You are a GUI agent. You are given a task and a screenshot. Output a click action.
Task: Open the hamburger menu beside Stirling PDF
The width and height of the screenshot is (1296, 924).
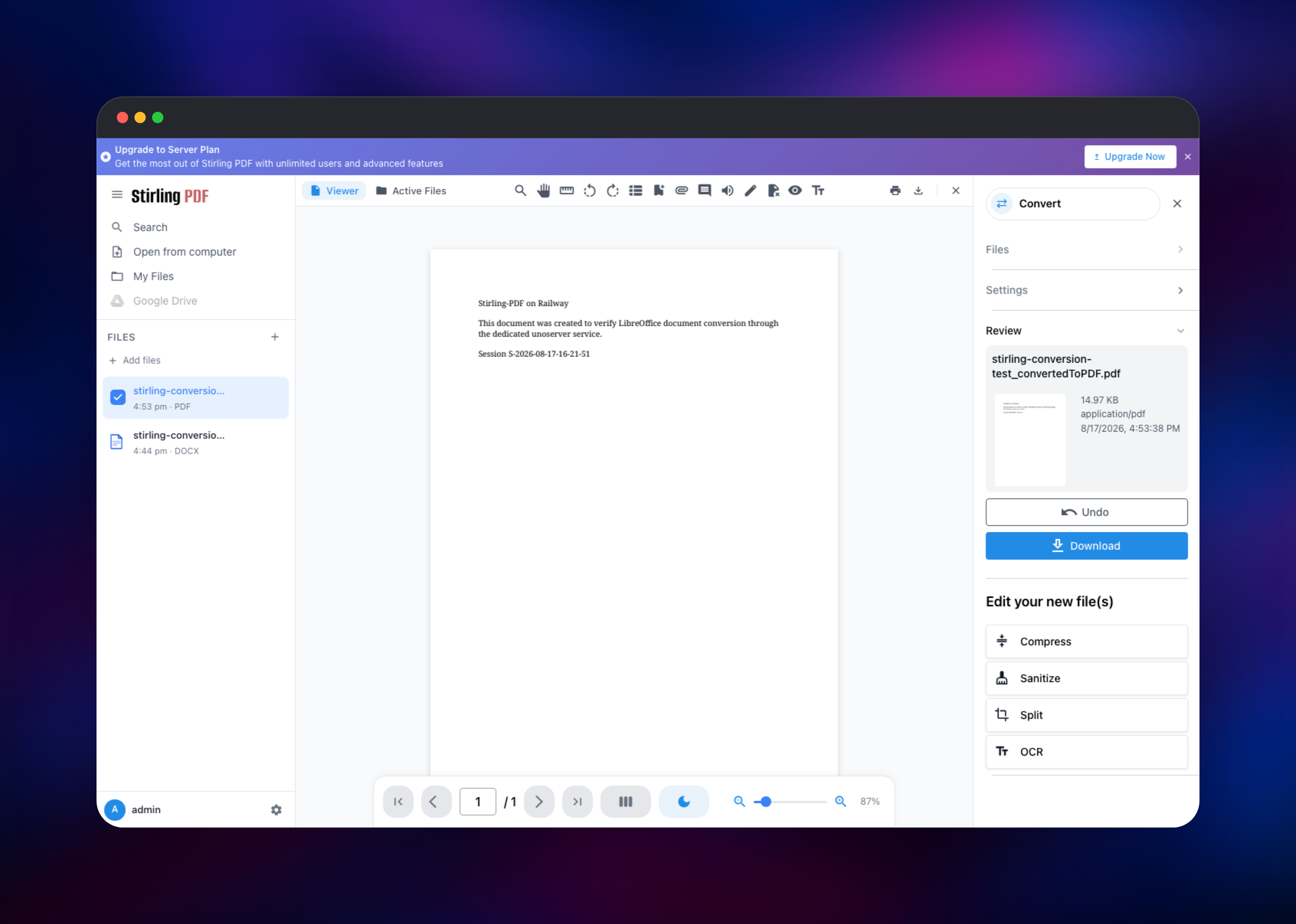click(117, 195)
